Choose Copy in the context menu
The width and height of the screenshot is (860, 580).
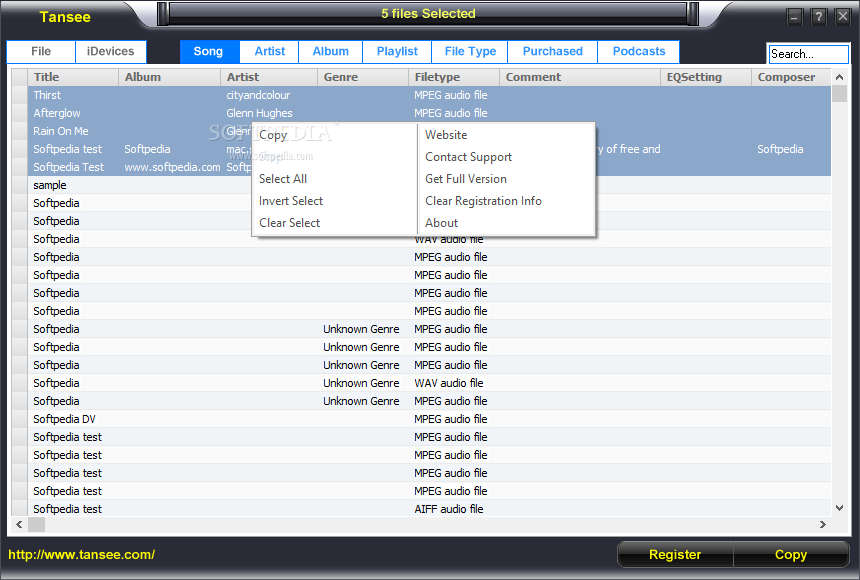(273, 135)
